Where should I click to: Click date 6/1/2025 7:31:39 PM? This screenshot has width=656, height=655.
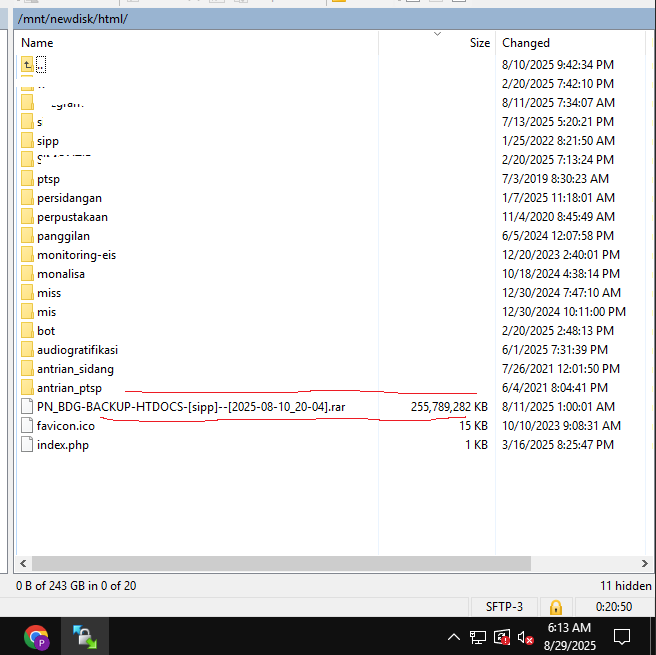pyautogui.click(x=555, y=350)
